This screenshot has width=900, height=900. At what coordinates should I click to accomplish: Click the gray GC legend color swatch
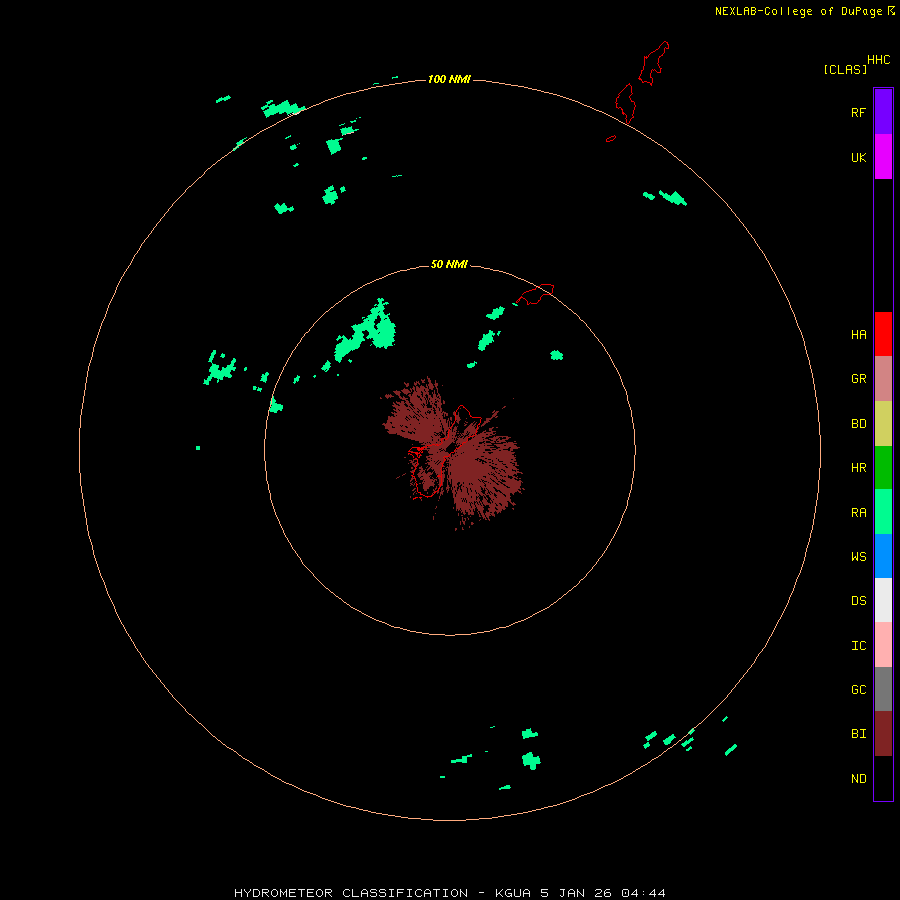(x=883, y=689)
